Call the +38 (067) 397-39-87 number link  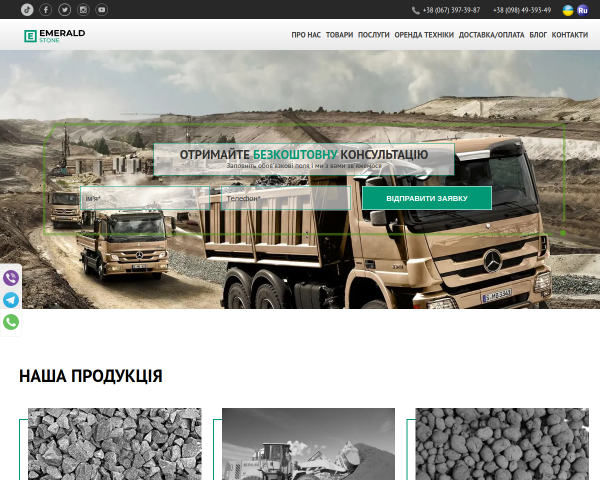[451, 10]
